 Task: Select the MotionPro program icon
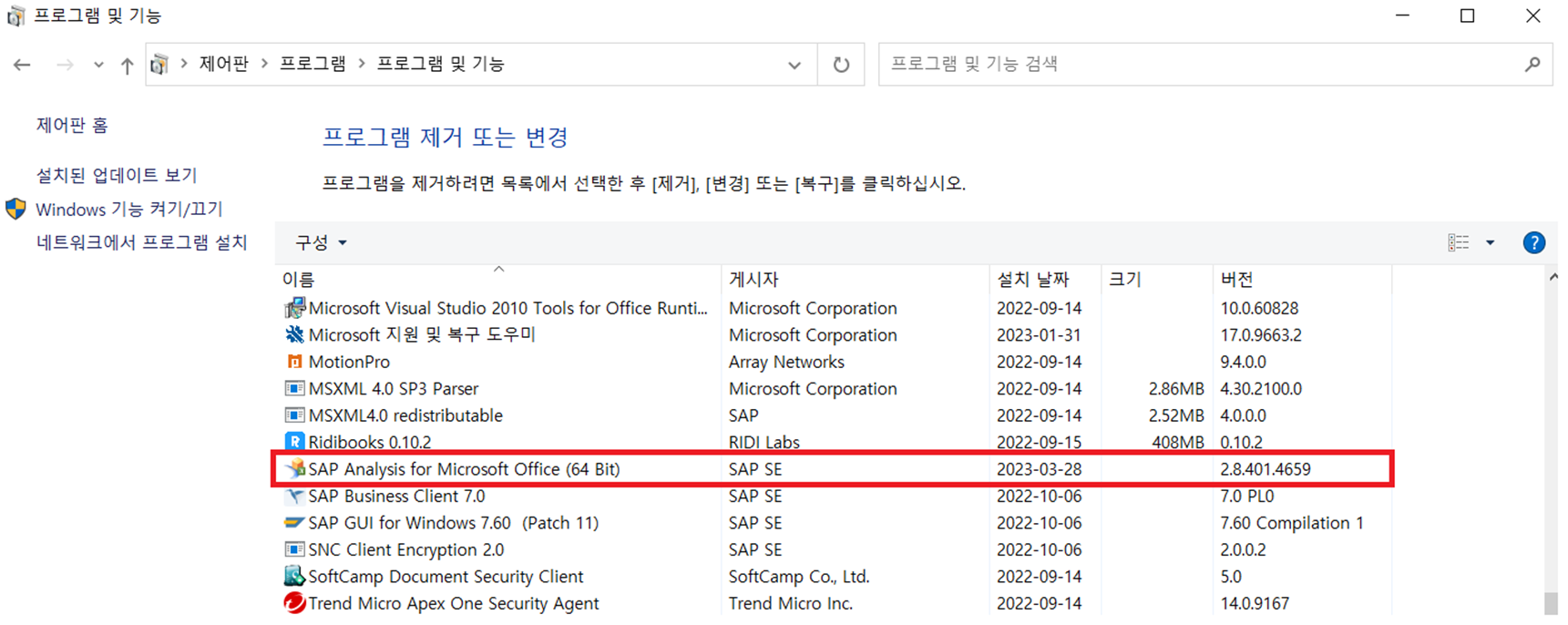coord(294,362)
